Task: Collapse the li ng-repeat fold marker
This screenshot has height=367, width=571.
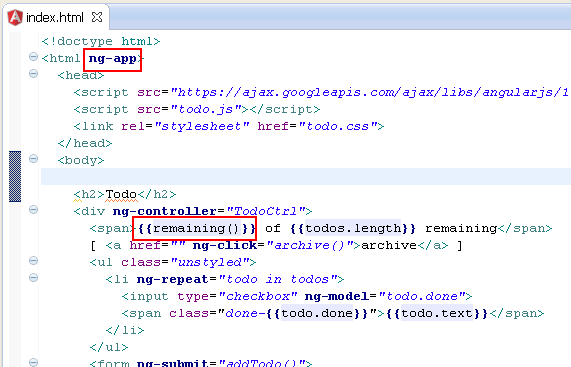Action: point(33,278)
